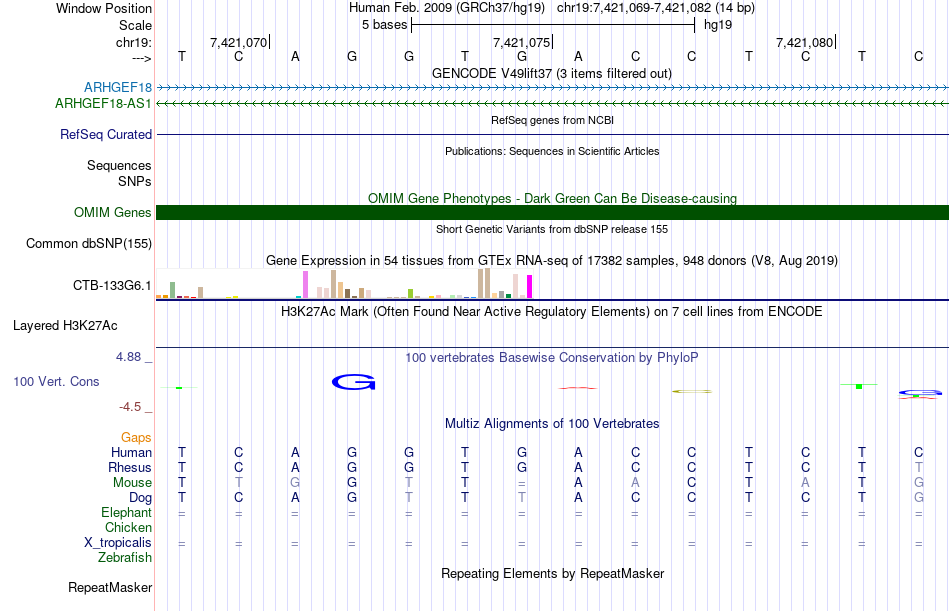This screenshot has width=950, height=611.
Task: Click the dark green OMIM Genes bar
Action: (552, 213)
